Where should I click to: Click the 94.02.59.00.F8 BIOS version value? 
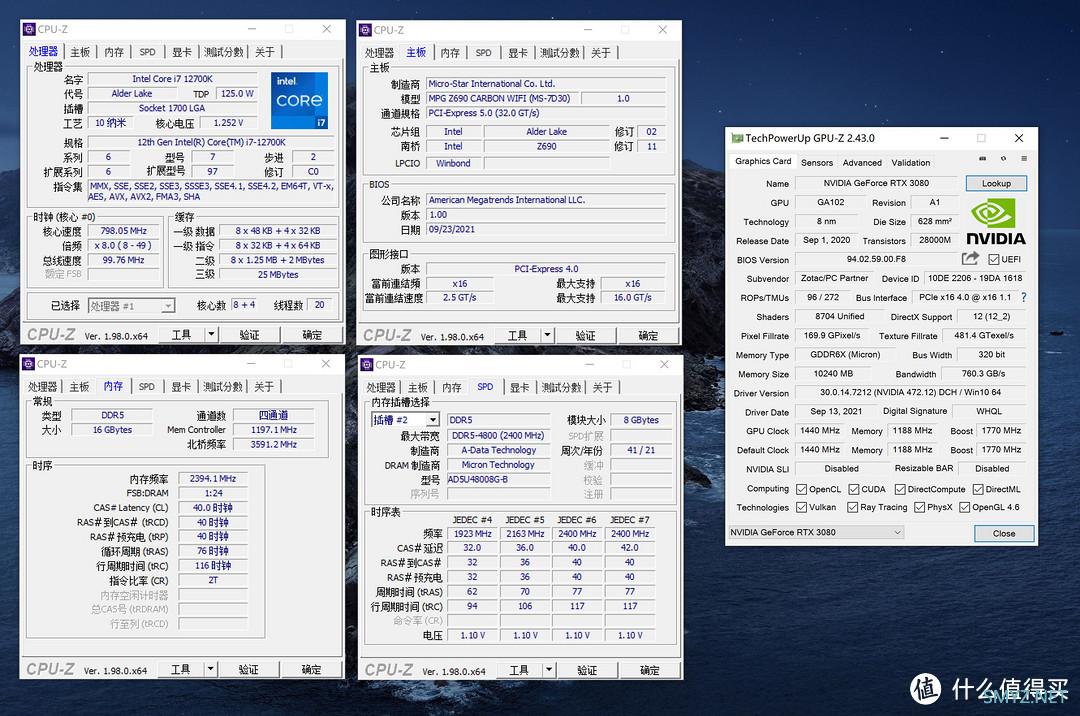876,259
